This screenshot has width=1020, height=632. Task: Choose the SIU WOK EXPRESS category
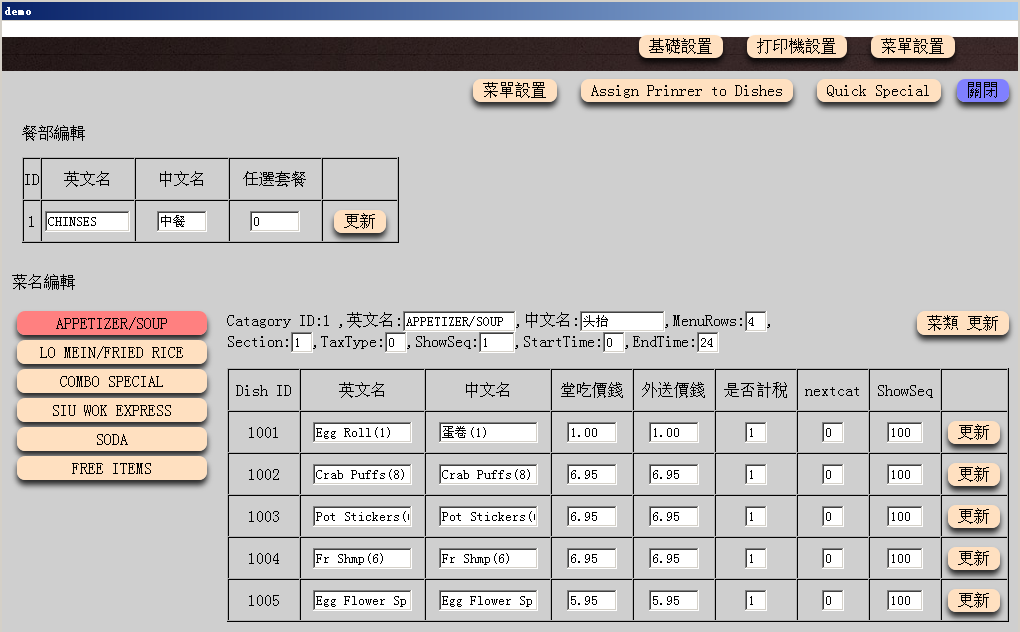[x=111, y=411]
